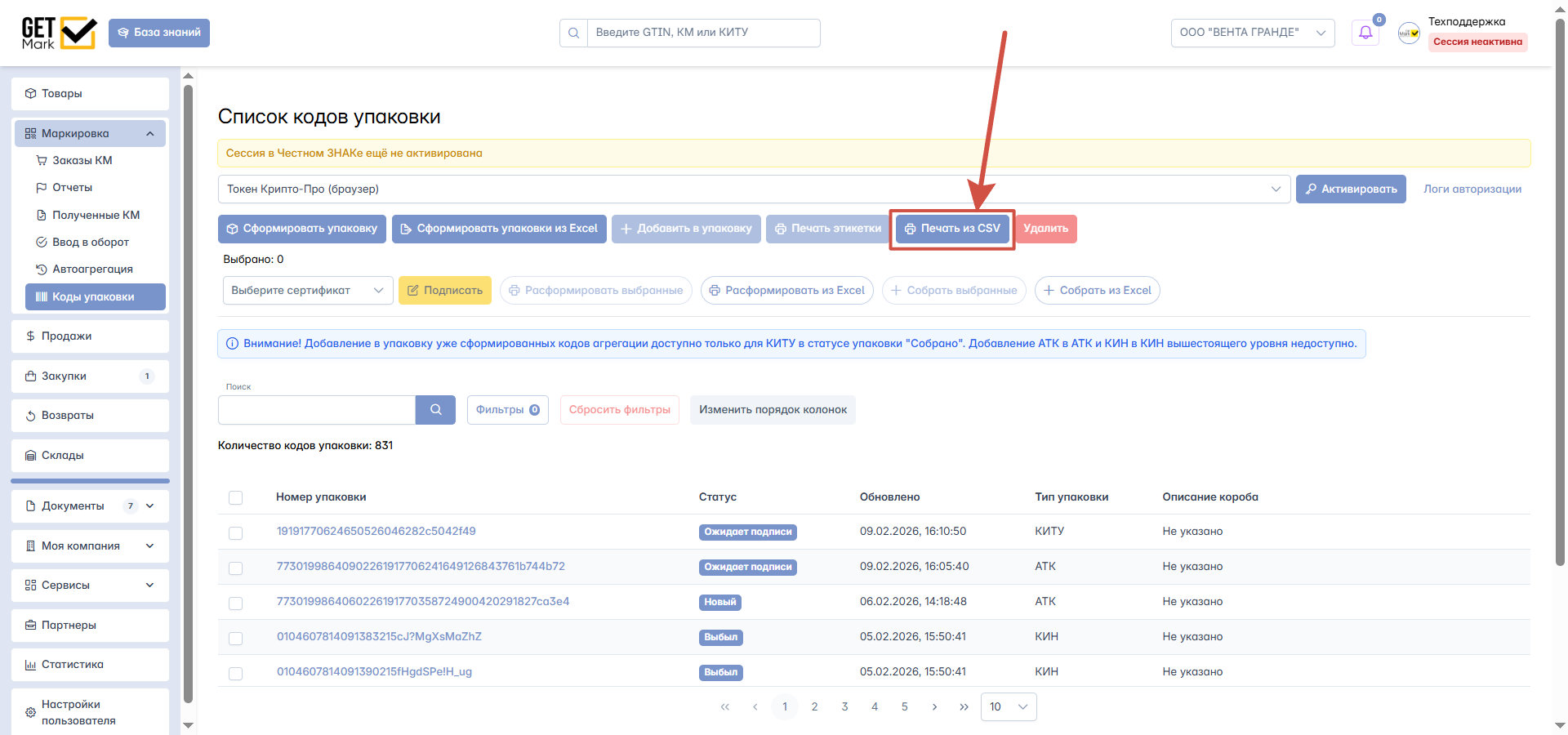Open the Логи авторизации link

coord(1472,189)
